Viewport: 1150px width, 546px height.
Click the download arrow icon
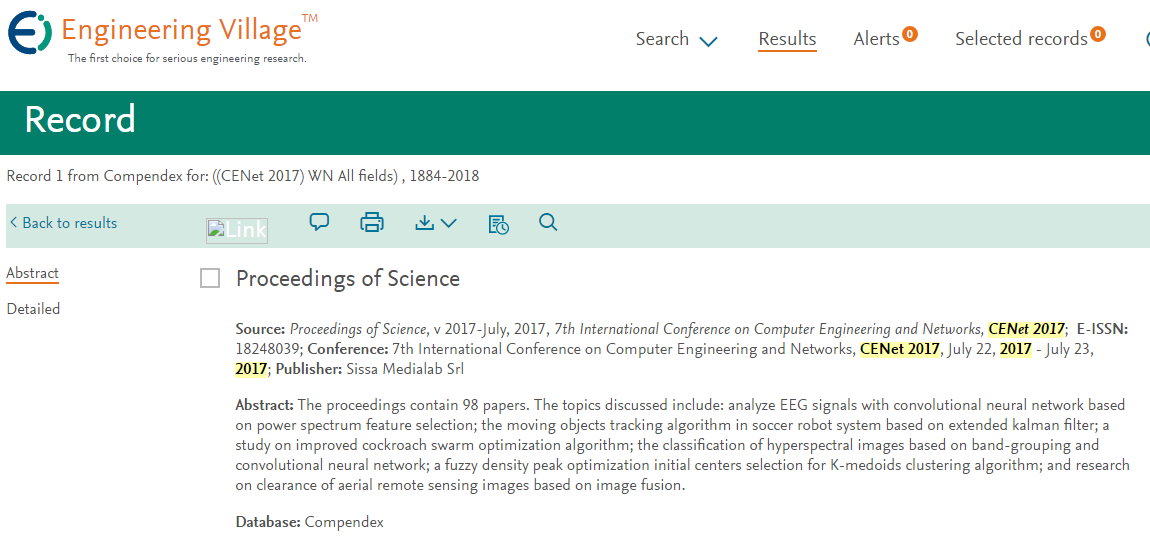pyautogui.click(x=425, y=223)
